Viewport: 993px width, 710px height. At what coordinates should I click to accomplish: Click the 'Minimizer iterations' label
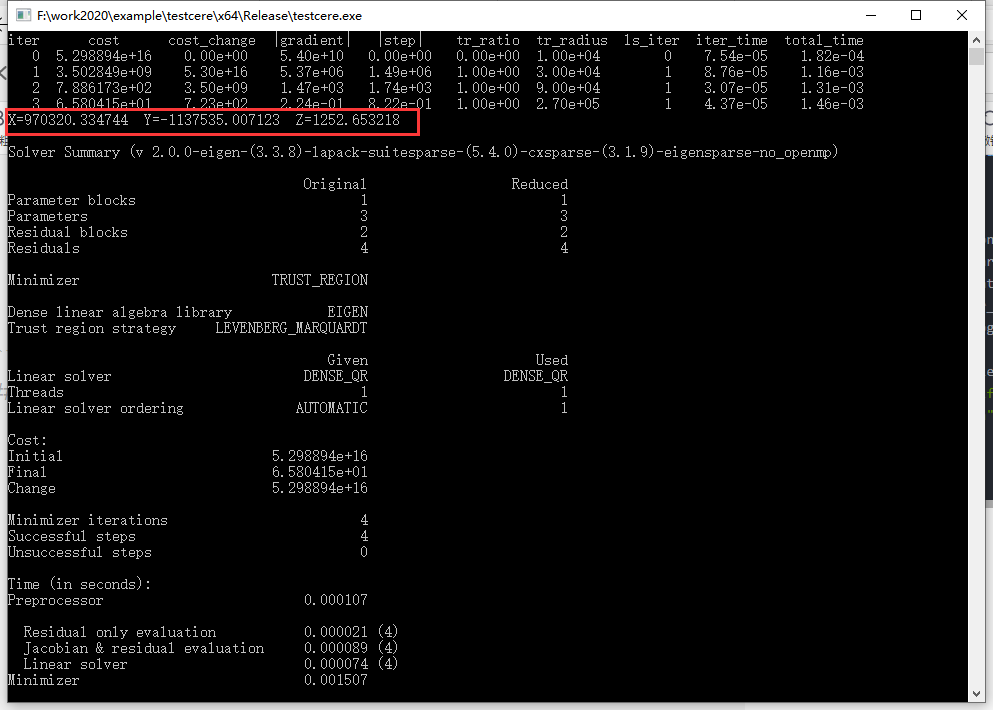click(x=88, y=520)
